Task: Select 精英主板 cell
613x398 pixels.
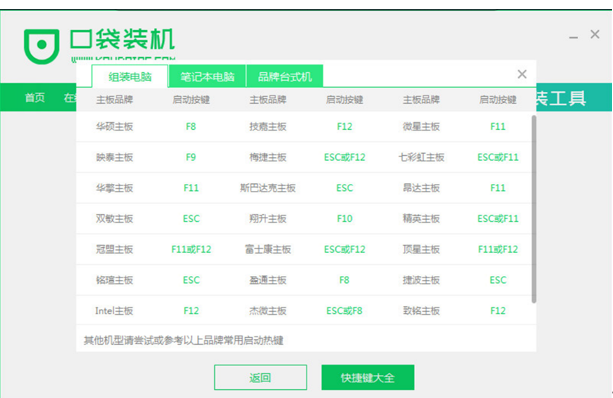Action: 421,219
